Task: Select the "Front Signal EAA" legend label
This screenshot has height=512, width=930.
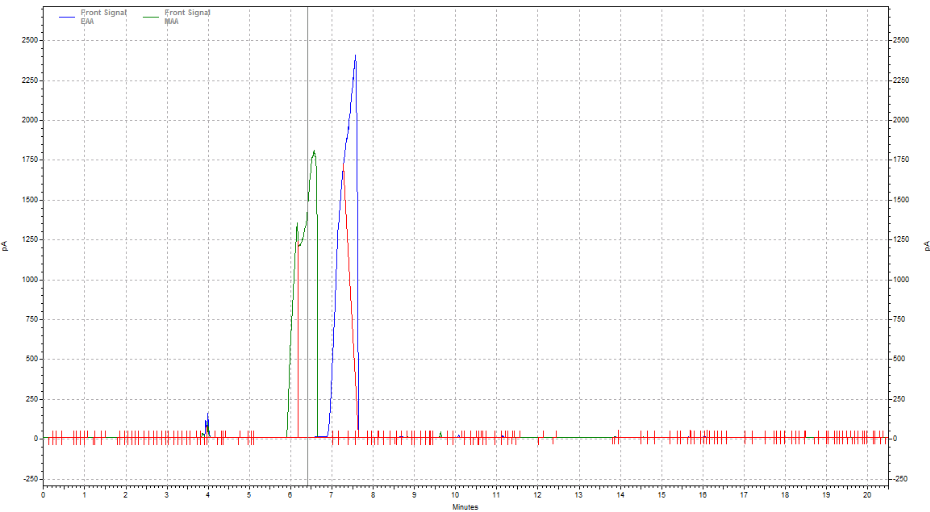Action: [103, 17]
